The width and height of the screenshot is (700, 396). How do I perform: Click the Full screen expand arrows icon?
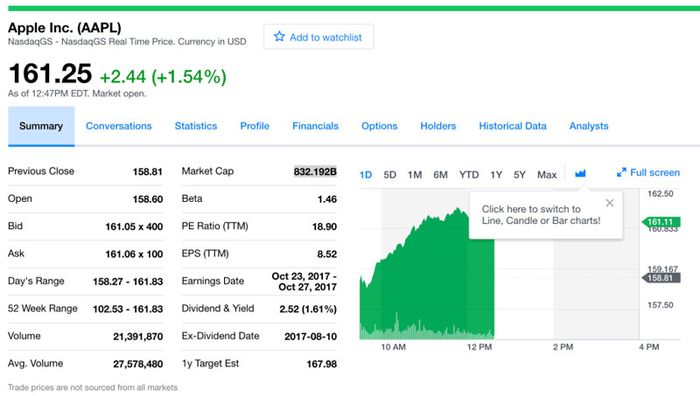coord(621,172)
